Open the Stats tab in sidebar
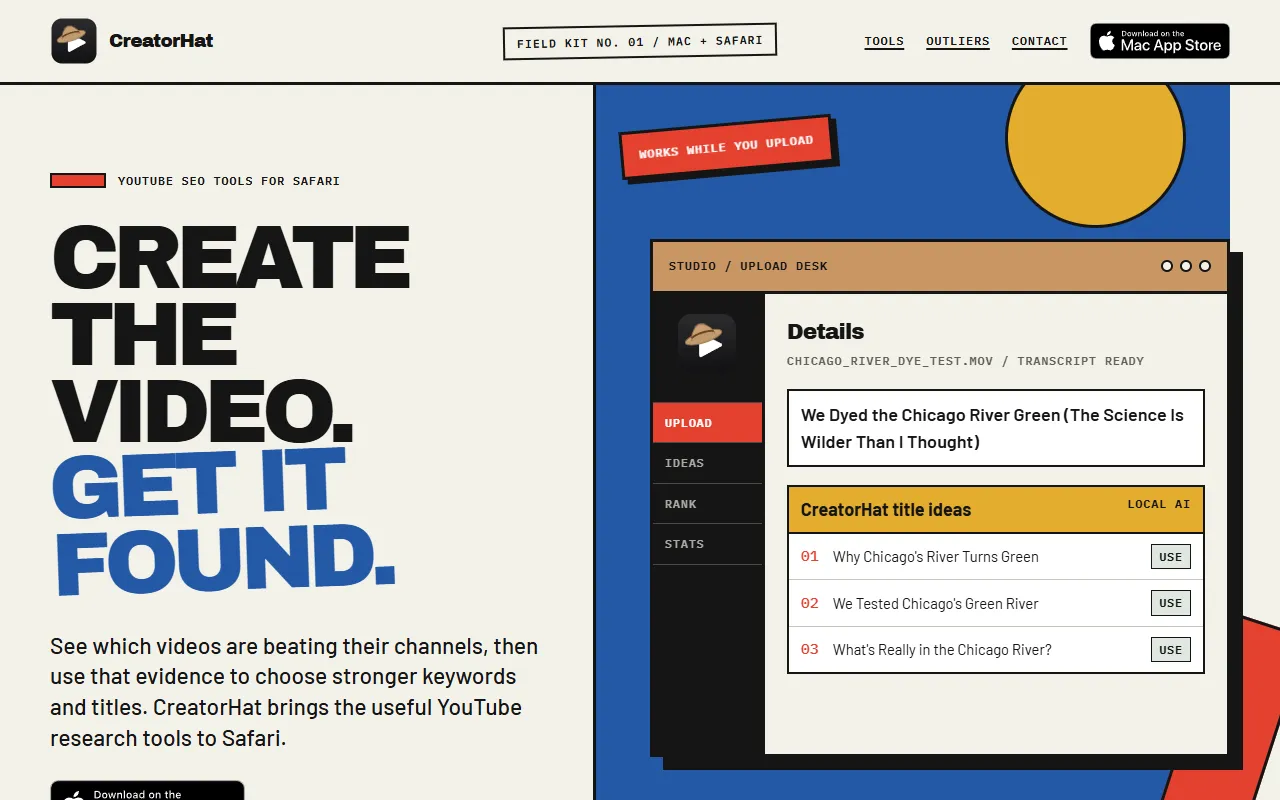This screenshot has width=1280, height=800. pos(707,544)
